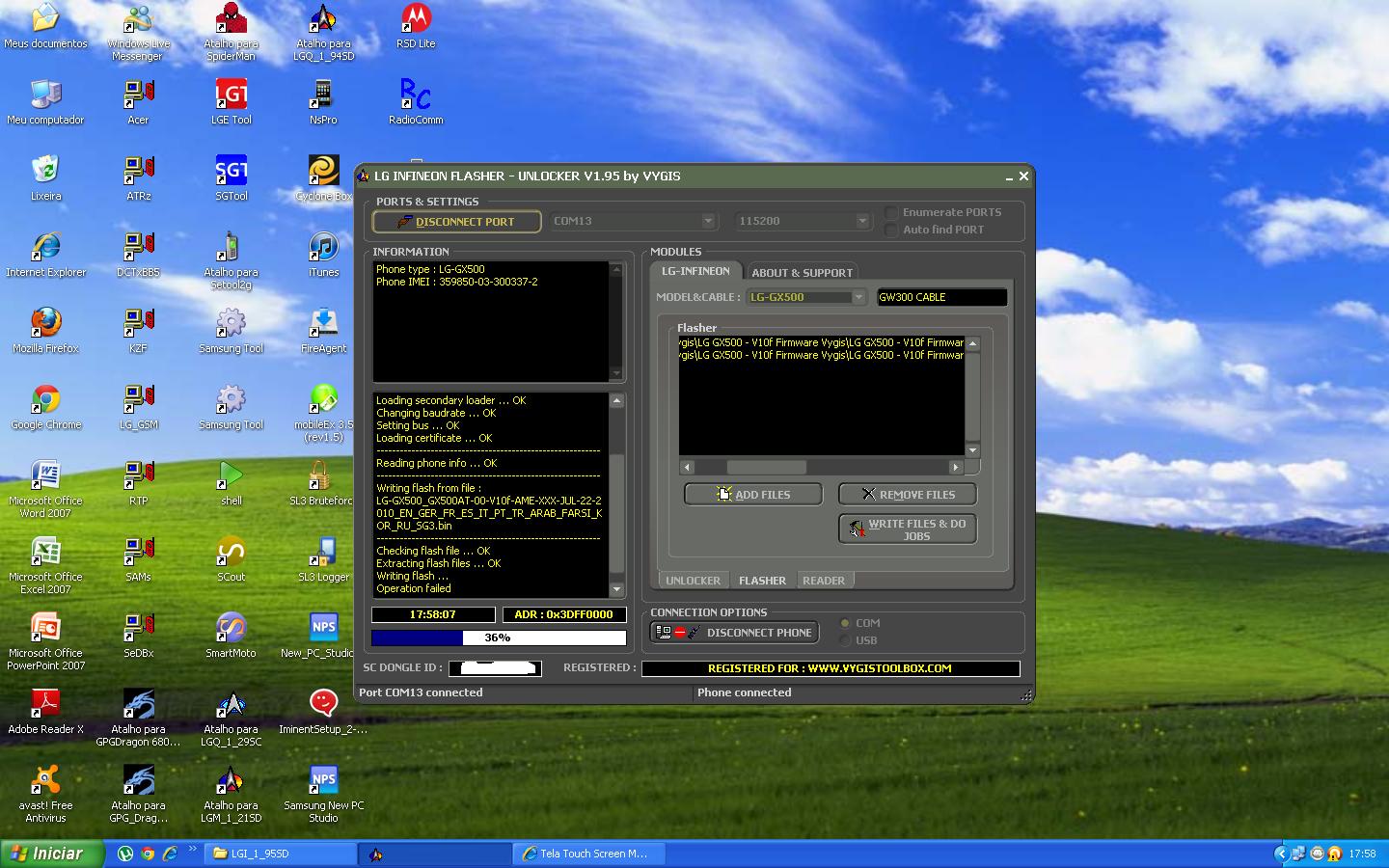Viewport: 1389px width, 868px height.
Task: Click the 36% progress bar
Action: (x=499, y=637)
